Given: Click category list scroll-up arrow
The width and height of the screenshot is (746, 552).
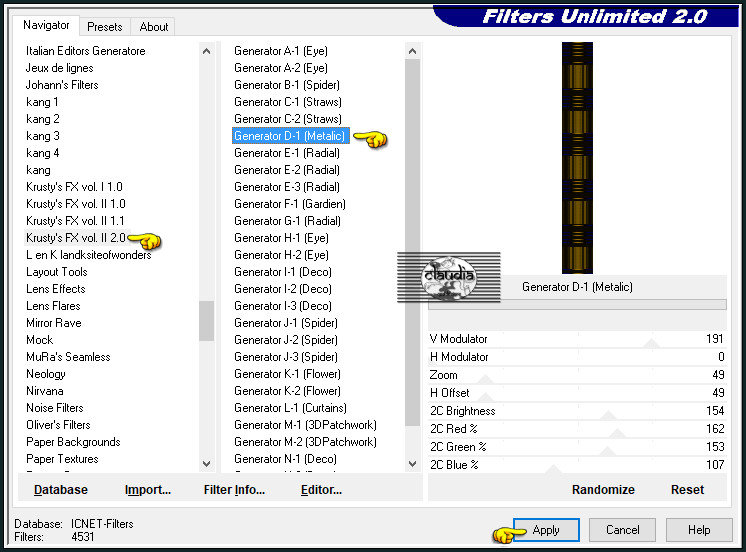Looking at the screenshot, I should click(x=206, y=51).
